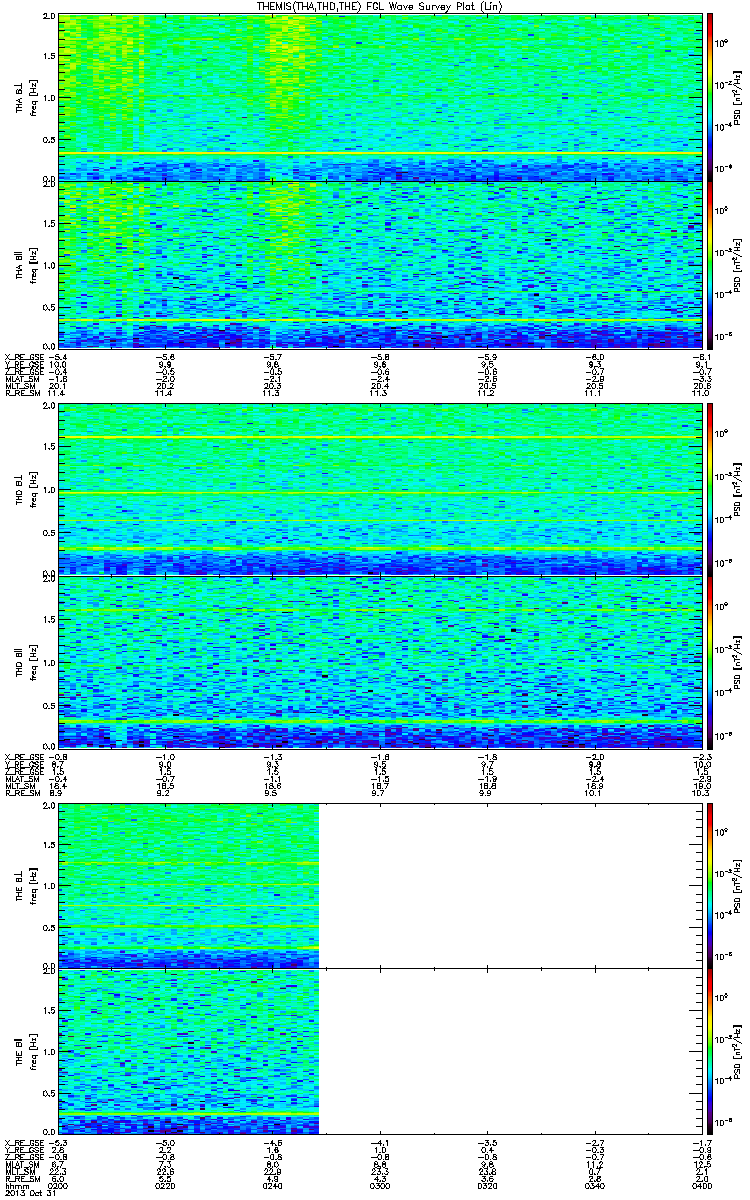Click the THE B-parallel color bar

710,1053
